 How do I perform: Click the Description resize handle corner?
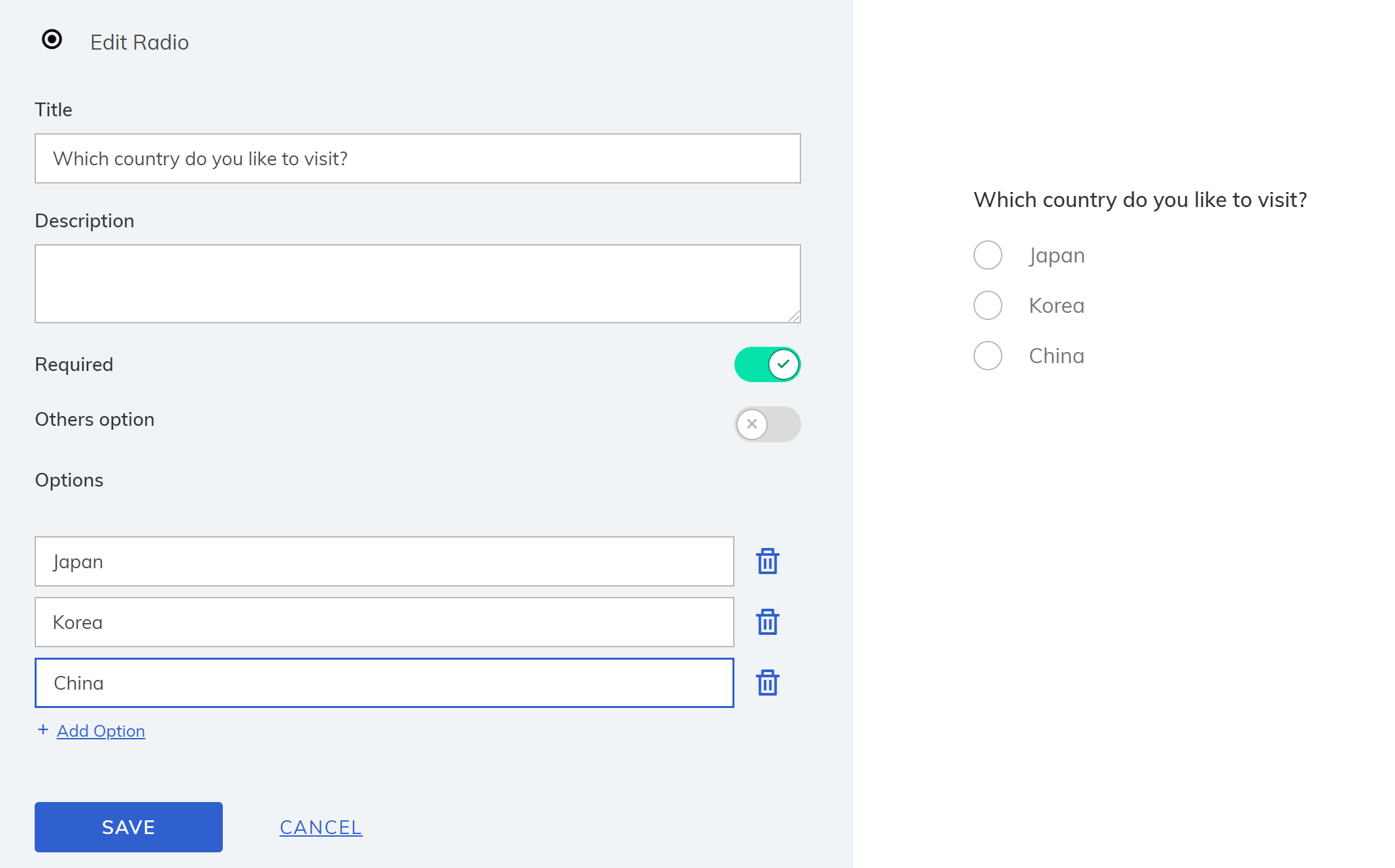click(794, 316)
